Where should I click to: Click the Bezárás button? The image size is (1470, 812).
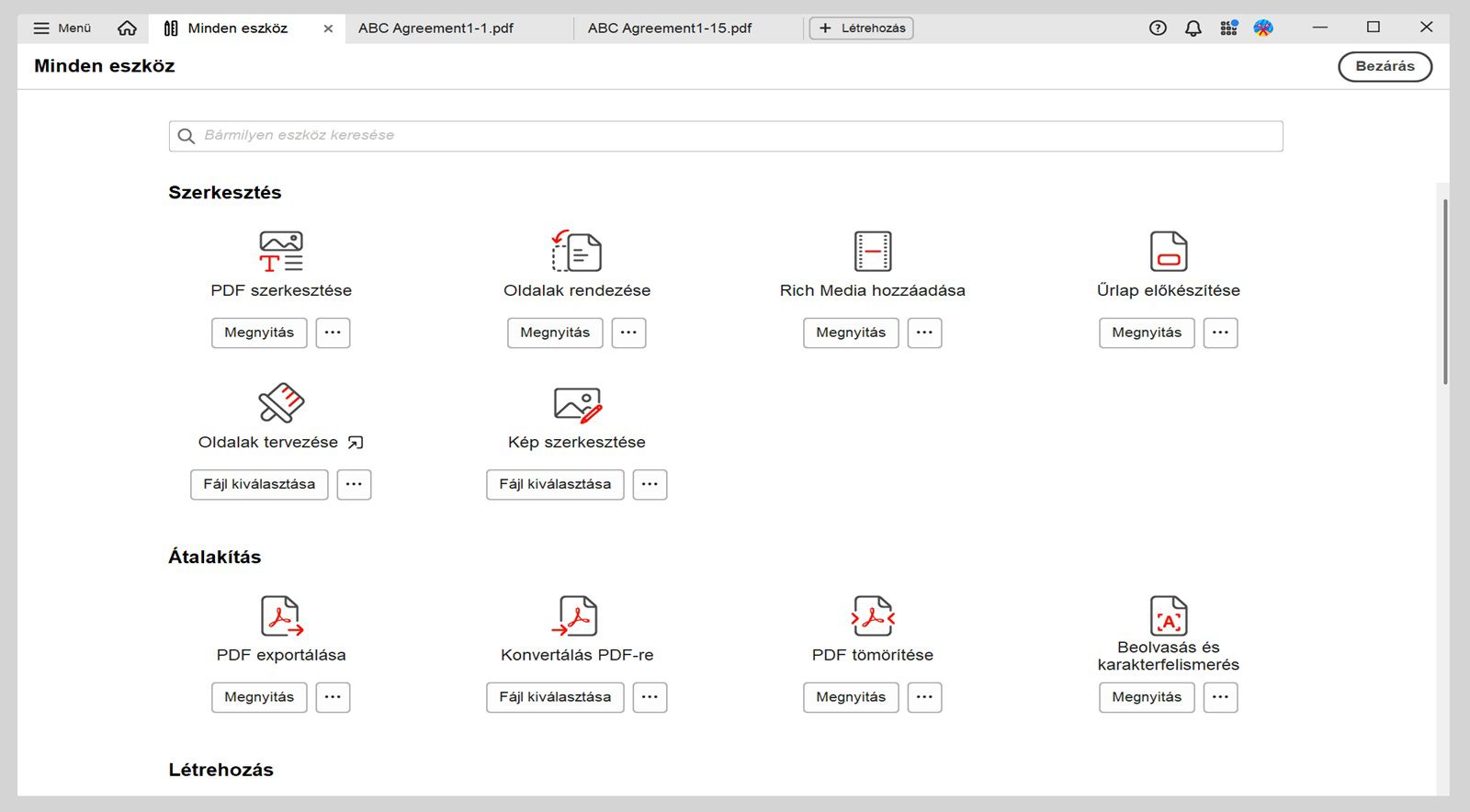[x=1385, y=66]
